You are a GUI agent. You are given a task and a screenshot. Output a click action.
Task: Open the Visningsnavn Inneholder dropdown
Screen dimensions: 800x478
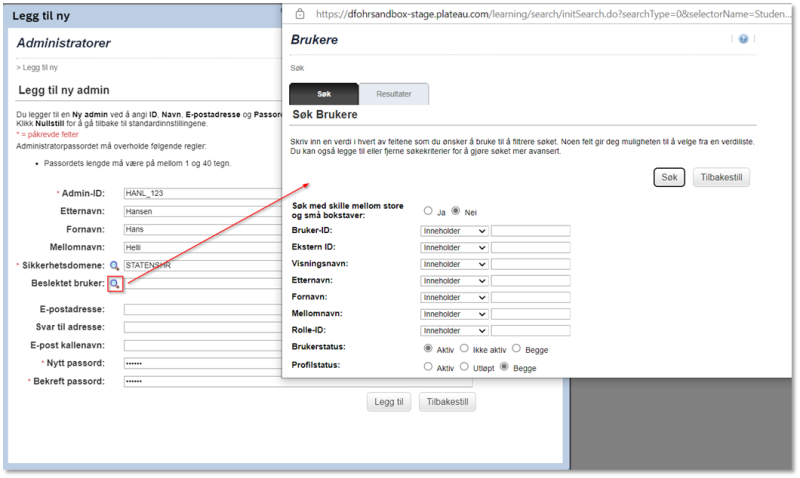(x=454, y=264)
